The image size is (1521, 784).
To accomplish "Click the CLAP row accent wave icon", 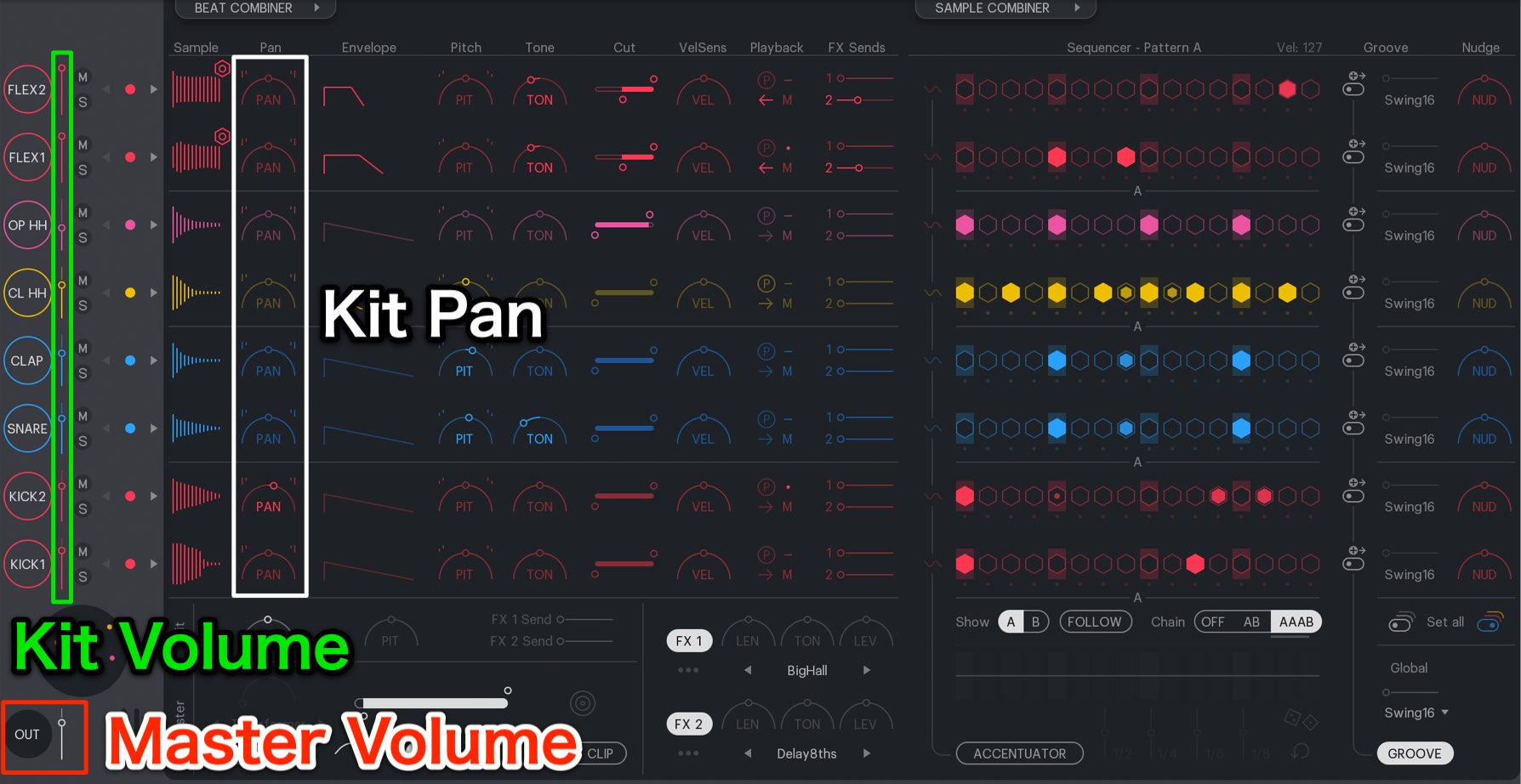I will tap(933, 361).
